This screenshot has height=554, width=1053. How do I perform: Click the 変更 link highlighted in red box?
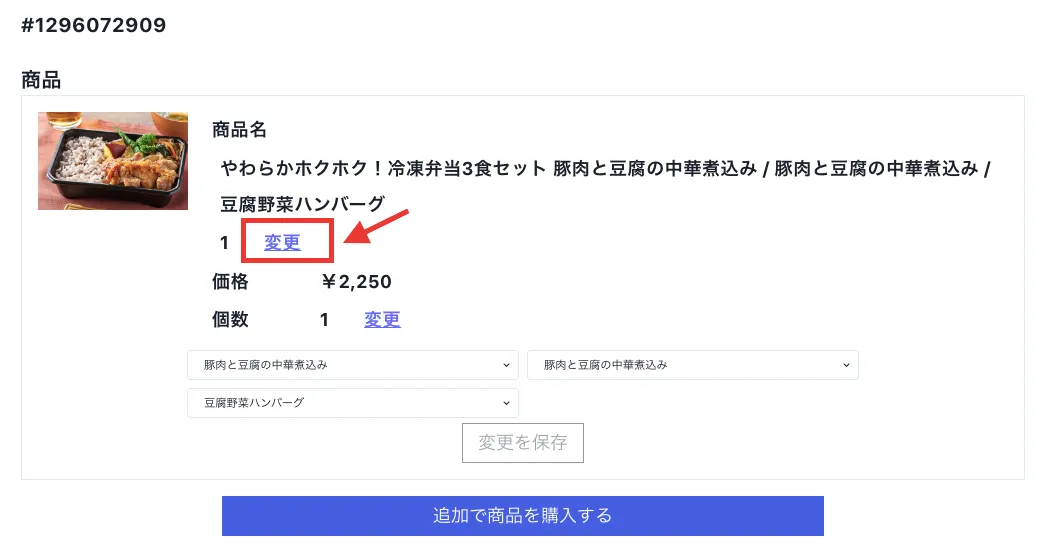(282, 242)
